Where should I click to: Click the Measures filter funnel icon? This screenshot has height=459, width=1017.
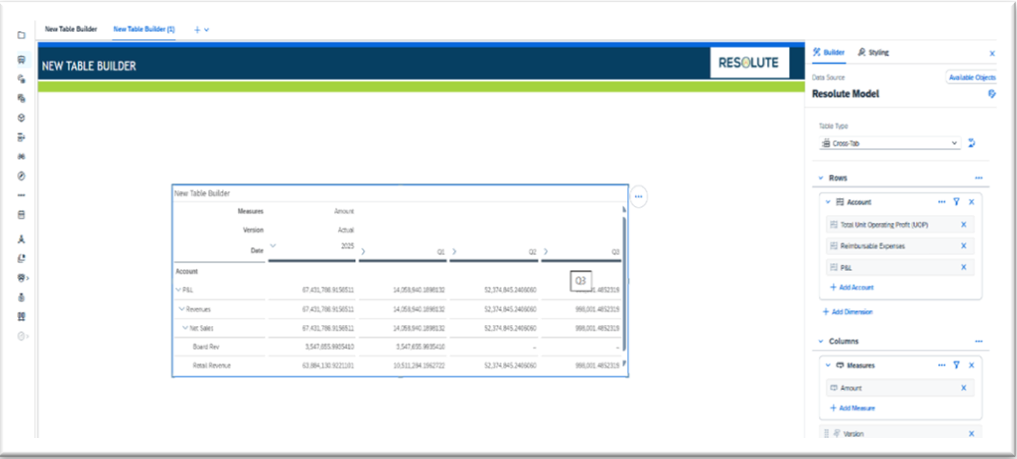[957, 366]
